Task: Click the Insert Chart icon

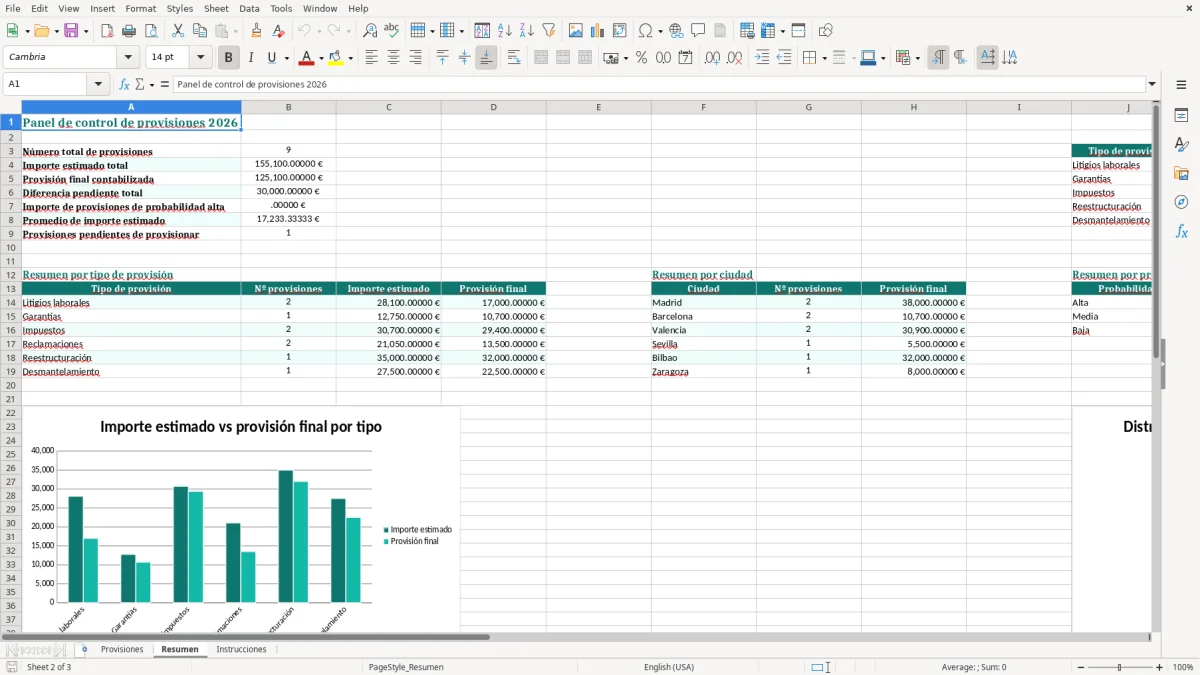Action: click(598, 31)
